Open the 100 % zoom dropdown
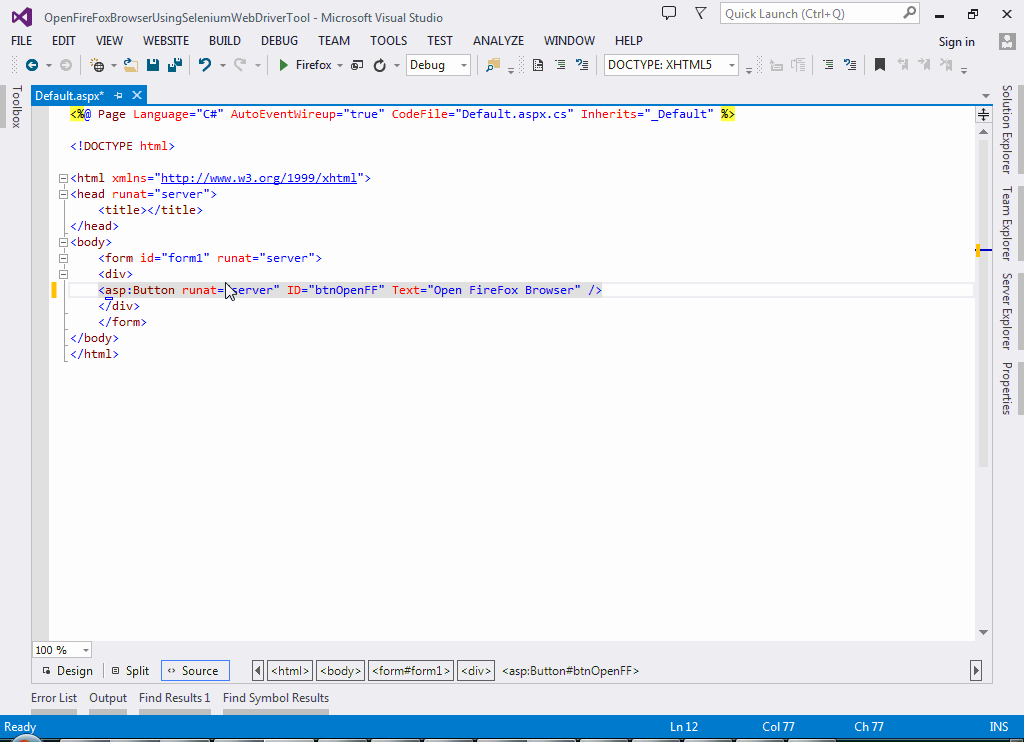 click(62, 650)
